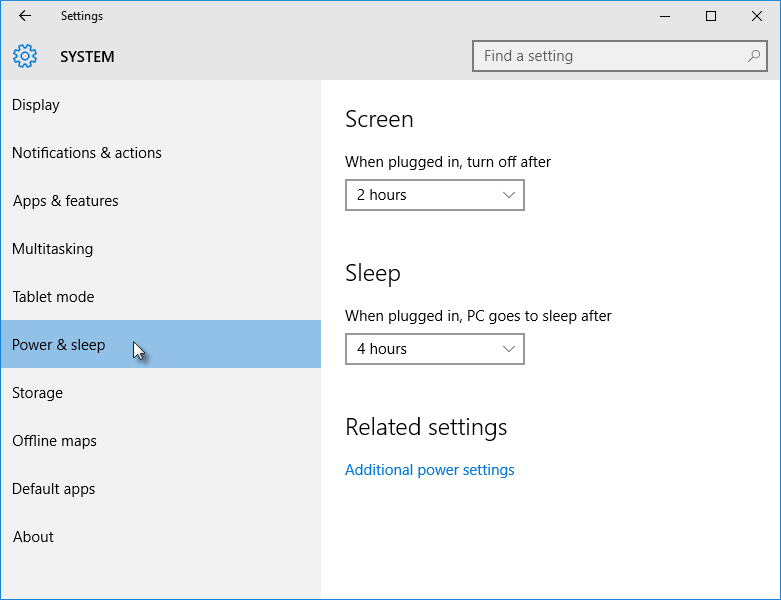Open the Multitasking section
The width and height of the screenshot is (781, 600).
pyautogui.click(x=52, y=249)
